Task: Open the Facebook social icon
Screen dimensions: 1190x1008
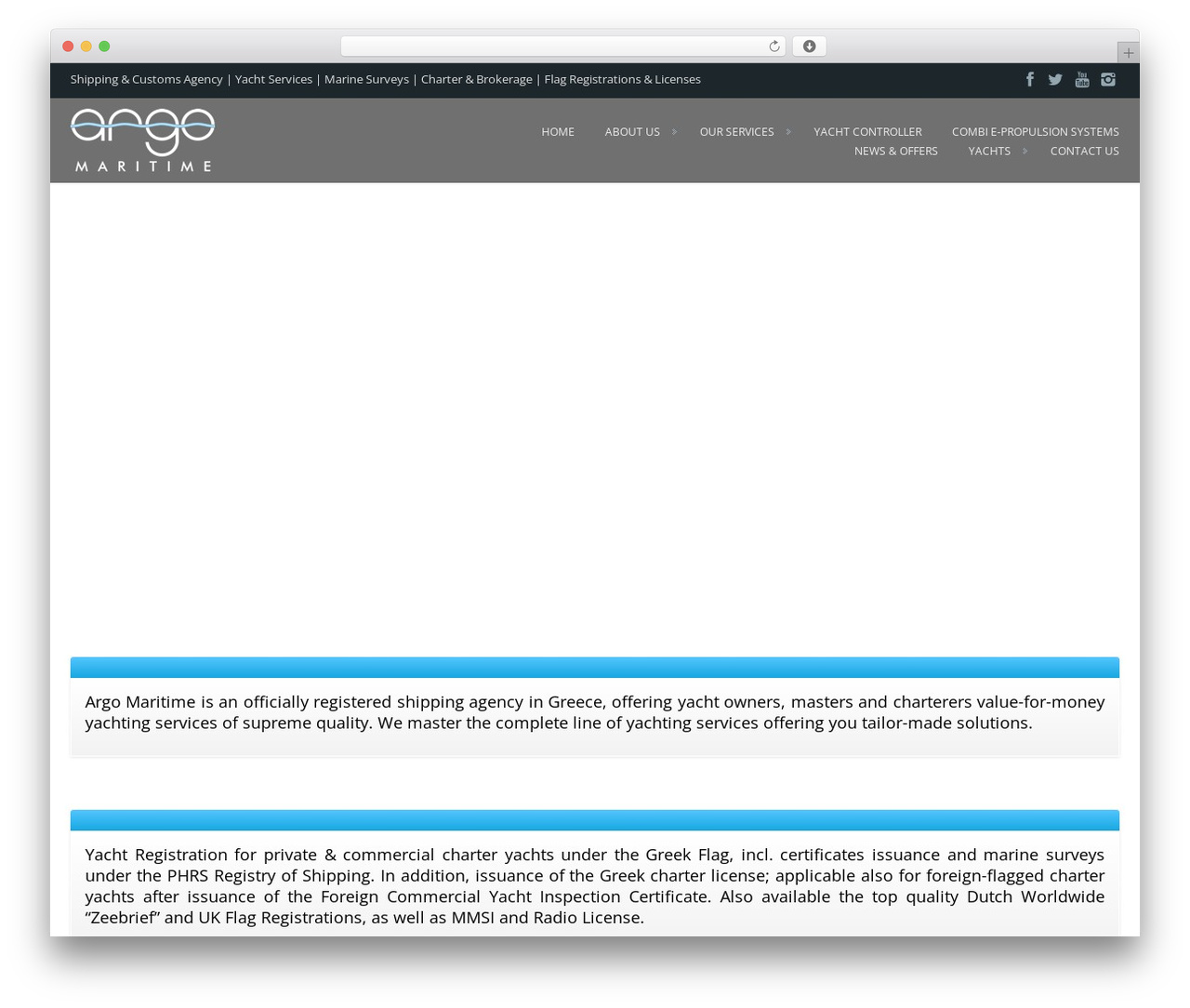Action: (1029, 79)
